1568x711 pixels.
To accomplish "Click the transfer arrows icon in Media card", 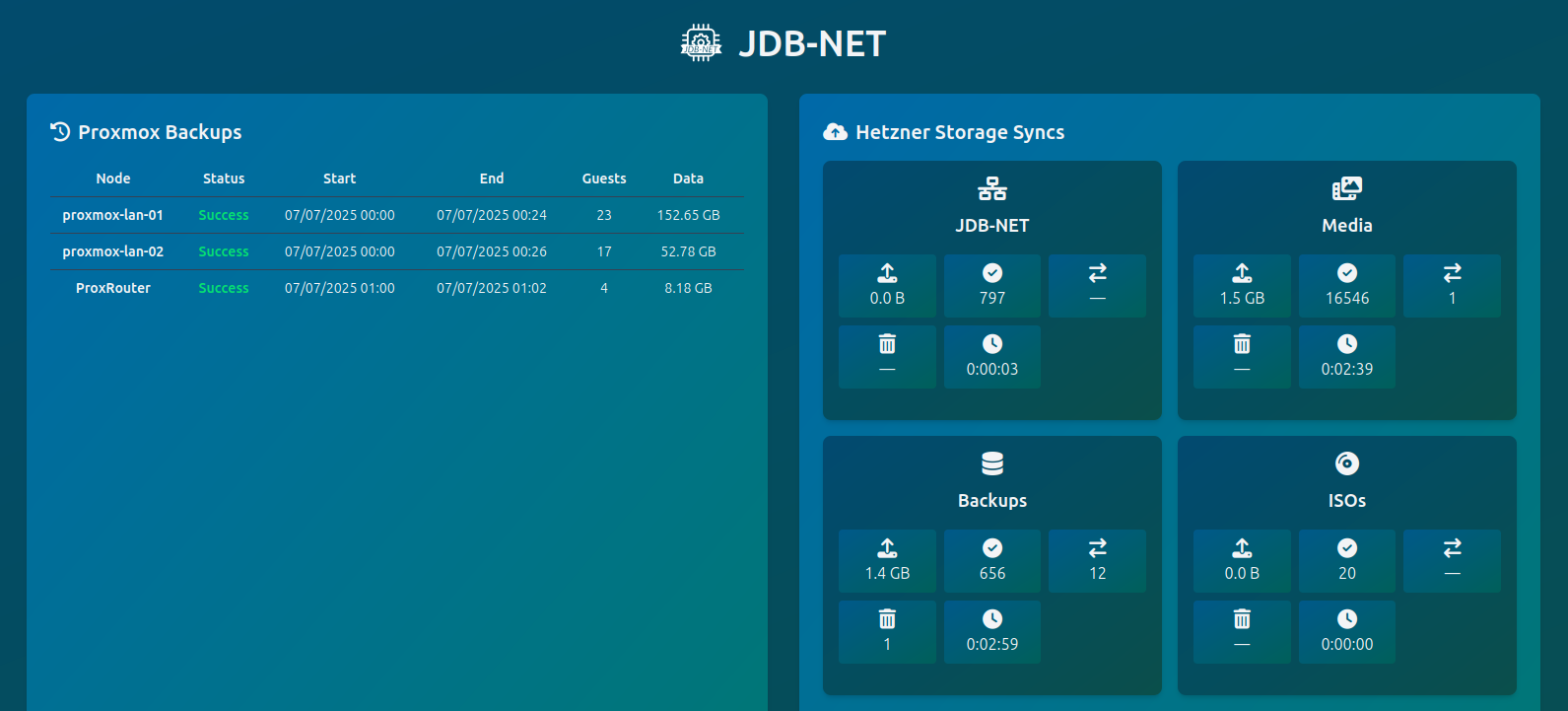I will click(x=1453, y=272).
